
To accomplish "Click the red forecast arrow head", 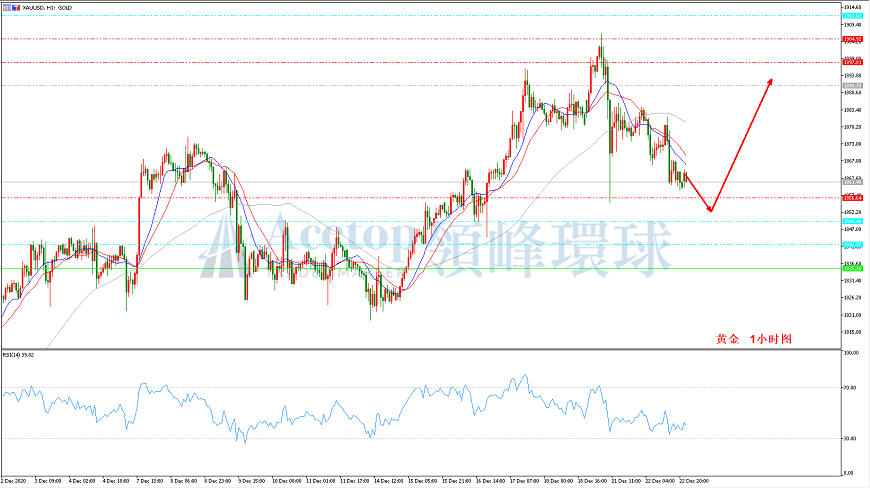I will pyautogui.click(x=770, y=83).
